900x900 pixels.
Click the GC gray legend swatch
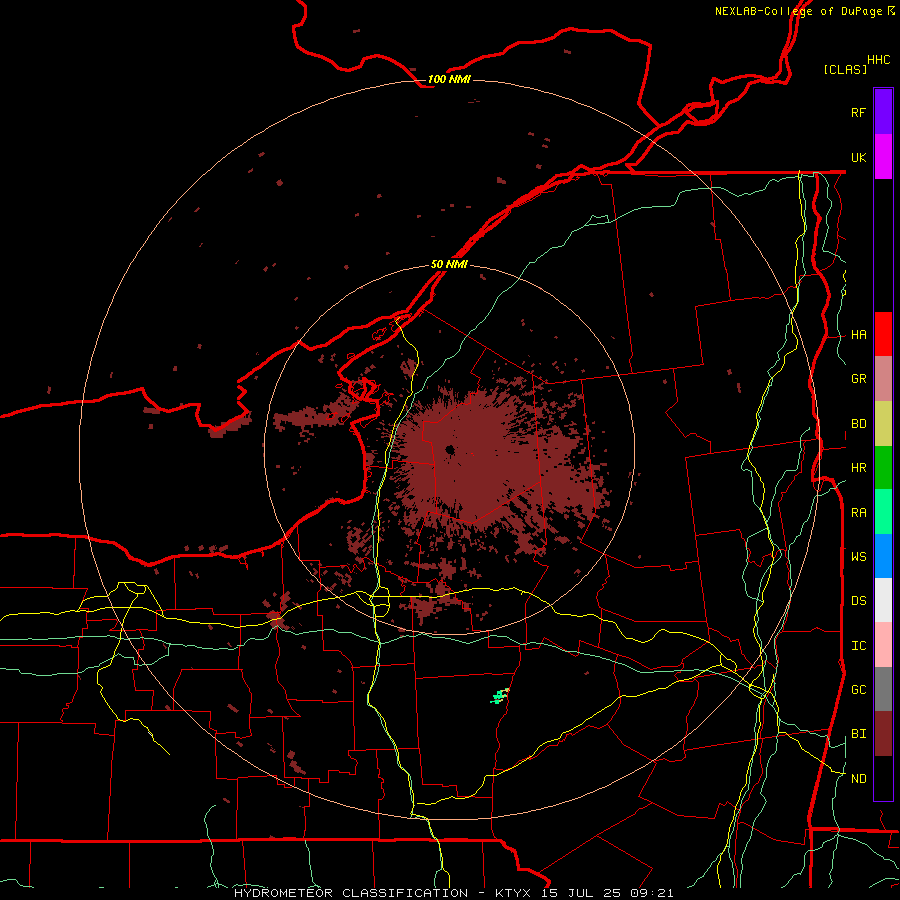pos(883,689)
